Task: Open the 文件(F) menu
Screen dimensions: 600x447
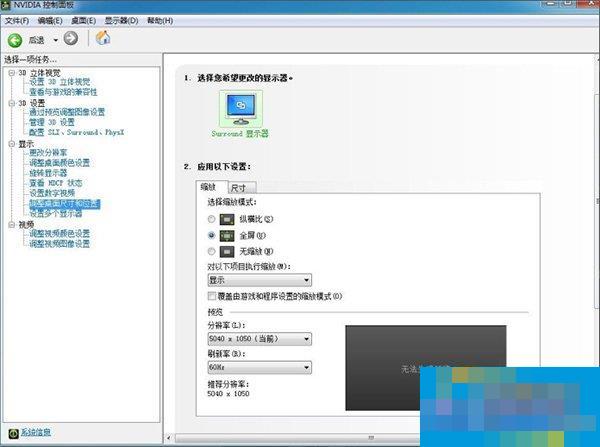Action: click(x=17, y=21)
